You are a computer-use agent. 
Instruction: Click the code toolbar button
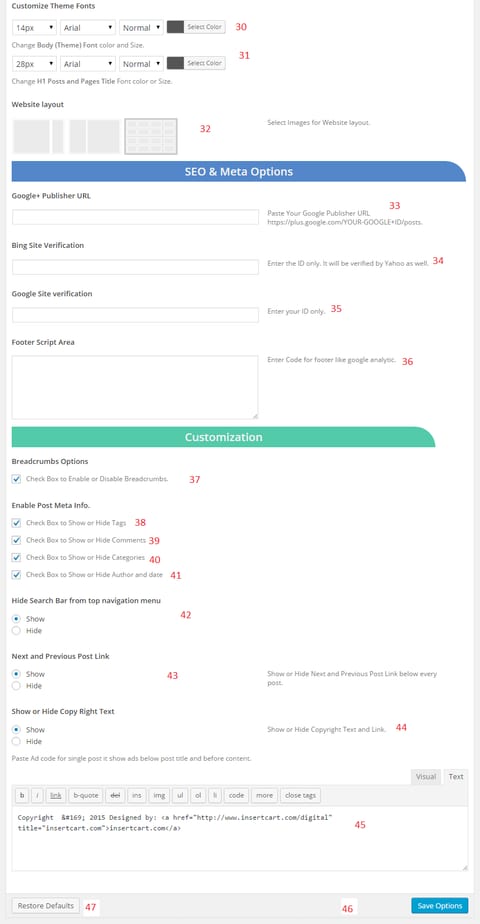(x=236, y=795)
